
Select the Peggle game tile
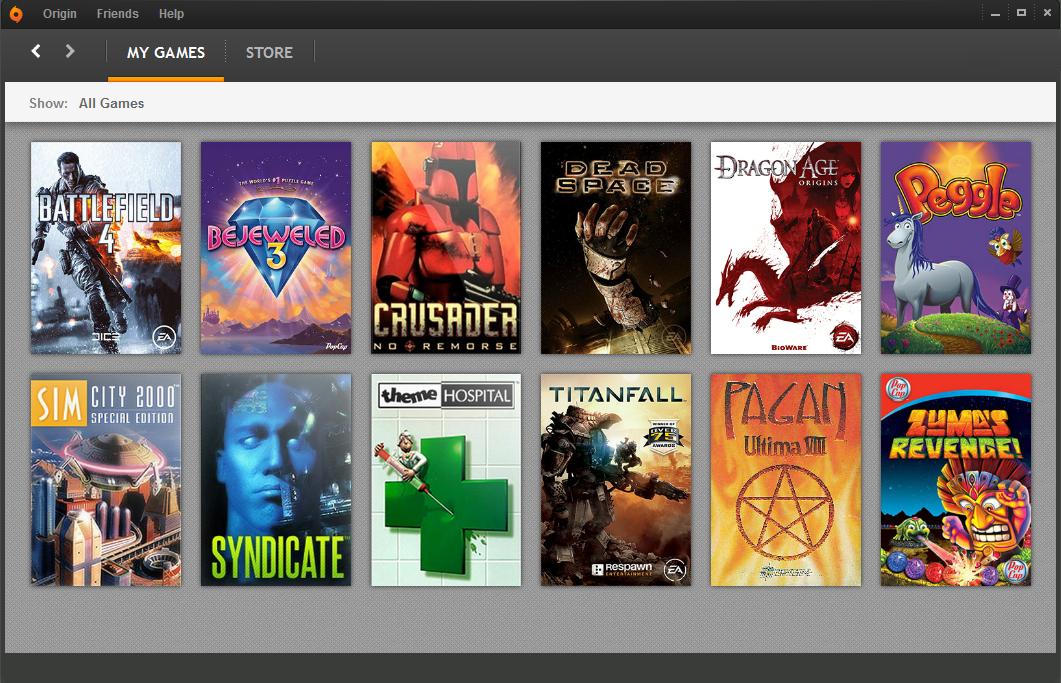tap(955, 248)
